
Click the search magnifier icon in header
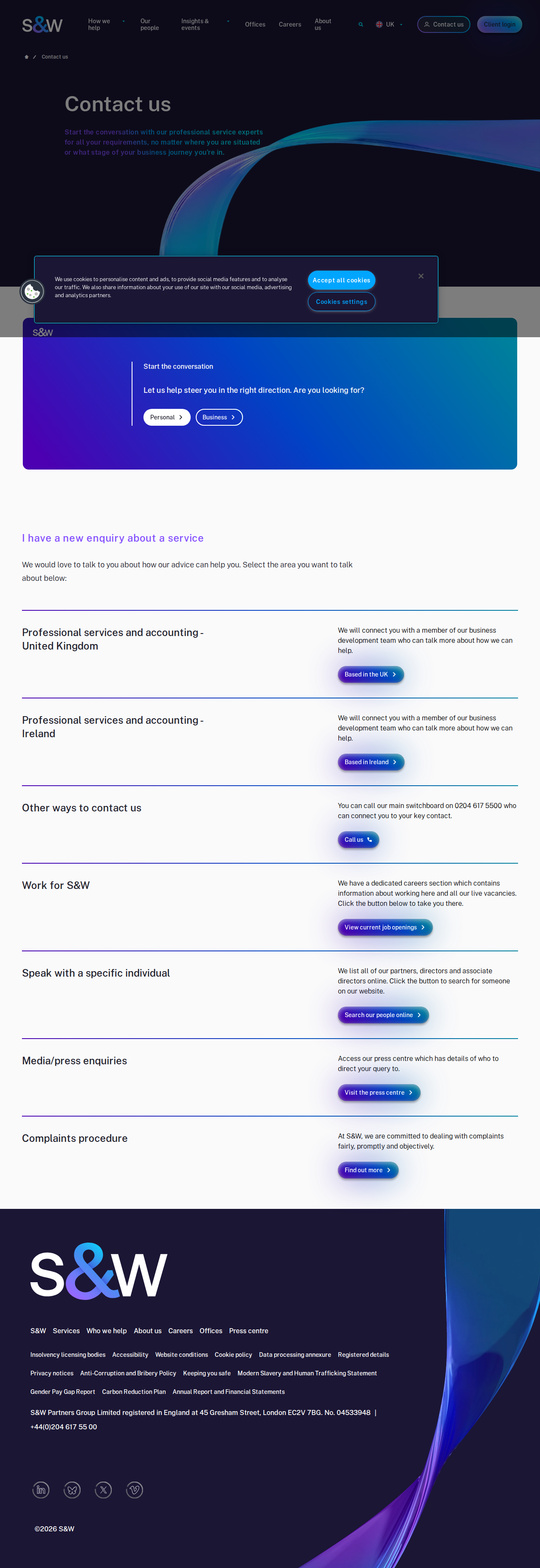pyautogui.click(x=361, y=24)
